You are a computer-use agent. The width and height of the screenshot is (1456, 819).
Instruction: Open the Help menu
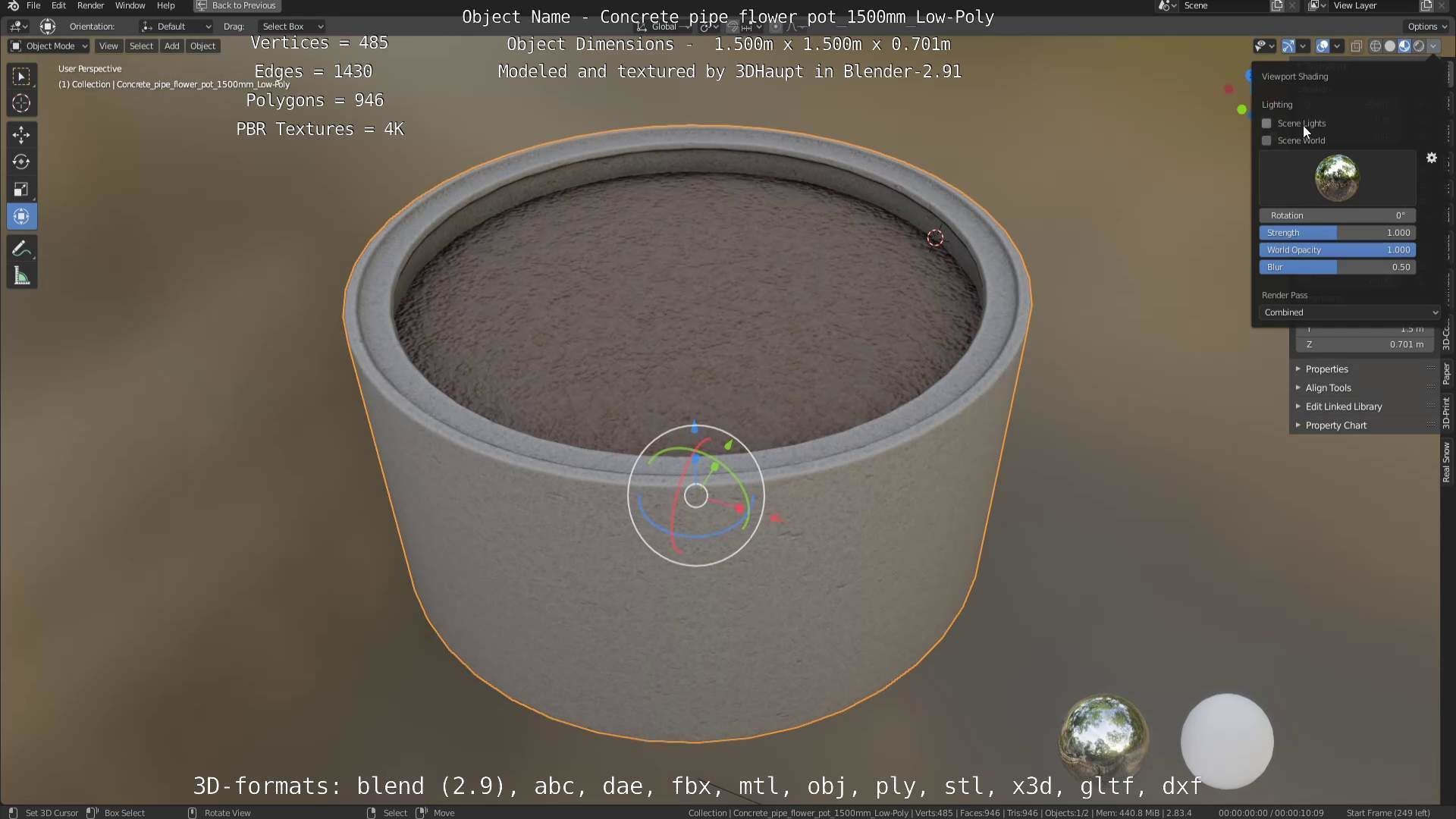(165, 5)
